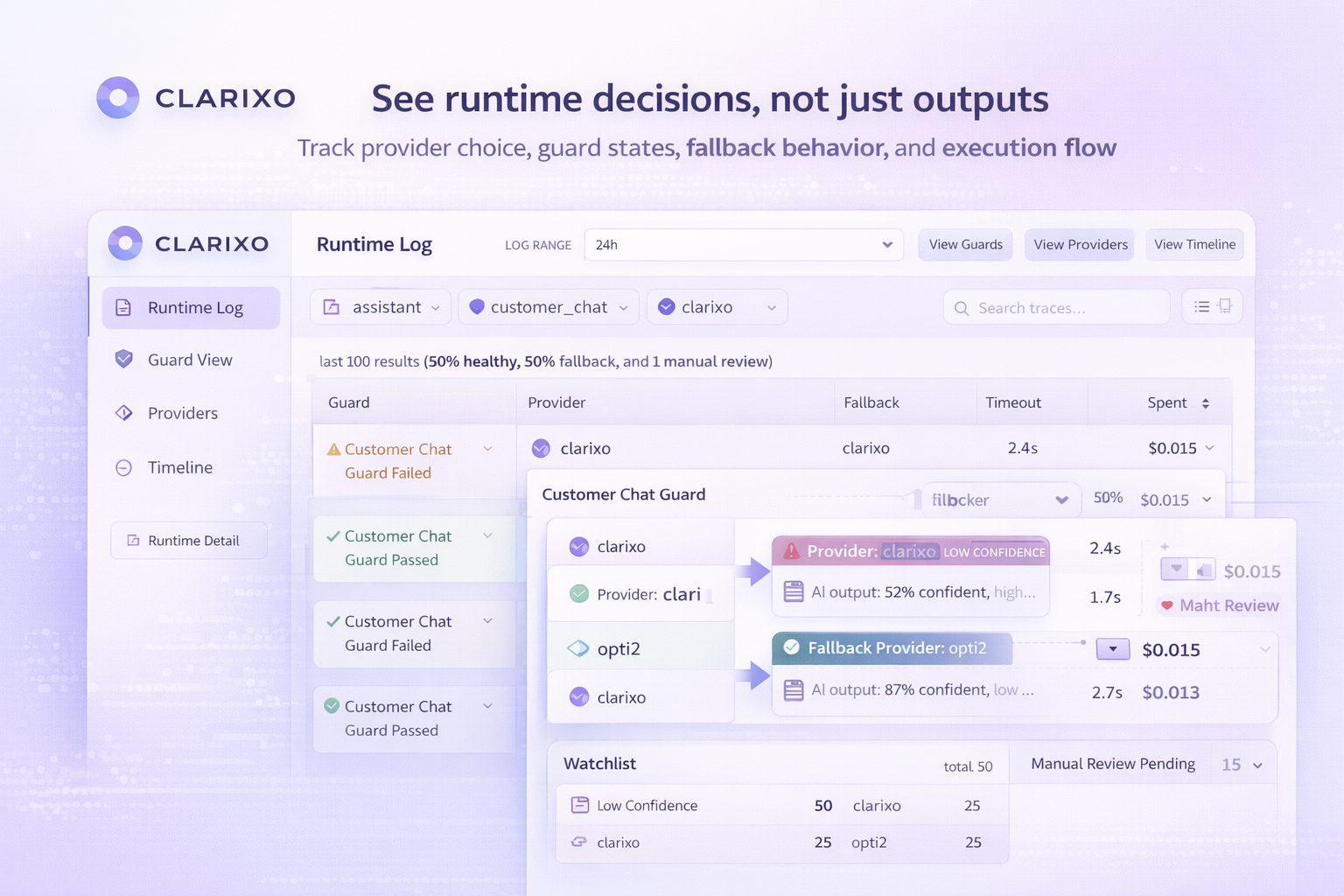The image size is (1344, 896).
Task: Expand first Customer Chat Guard Passed chevron
Action: click(x=488, y=535)
